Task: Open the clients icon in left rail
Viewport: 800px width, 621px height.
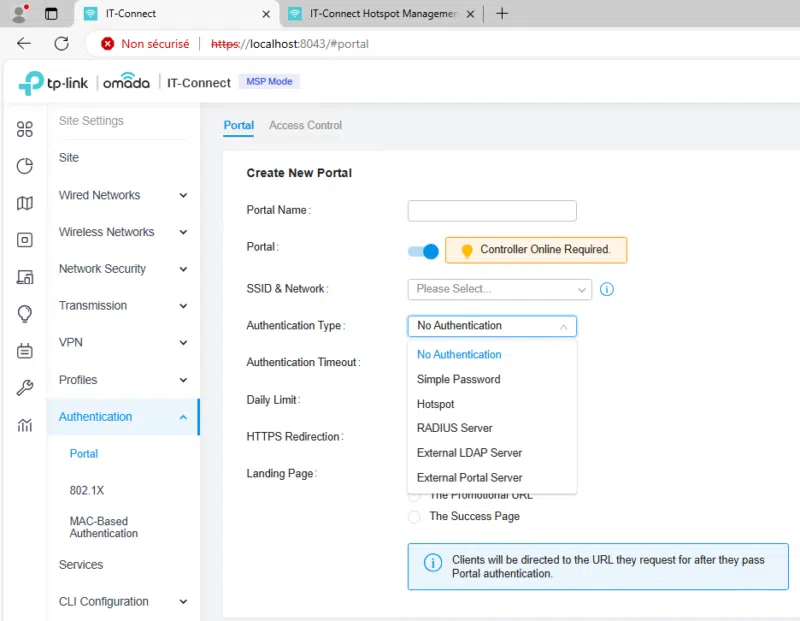Action: click(x=25, y=277)
